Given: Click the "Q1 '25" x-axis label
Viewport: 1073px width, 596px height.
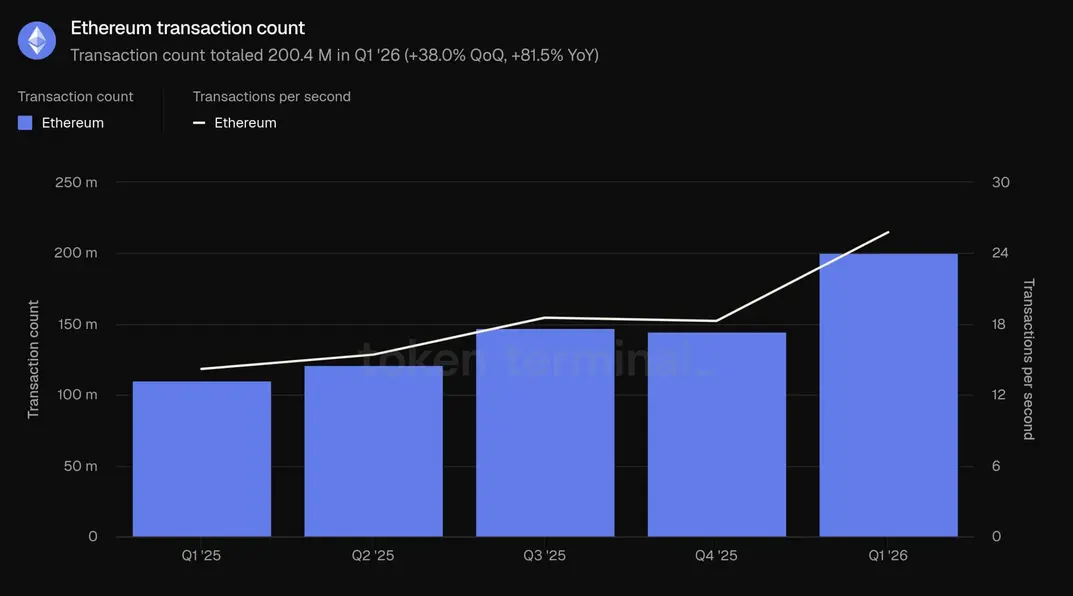Looking at the screenshot, I should point(201,556).
